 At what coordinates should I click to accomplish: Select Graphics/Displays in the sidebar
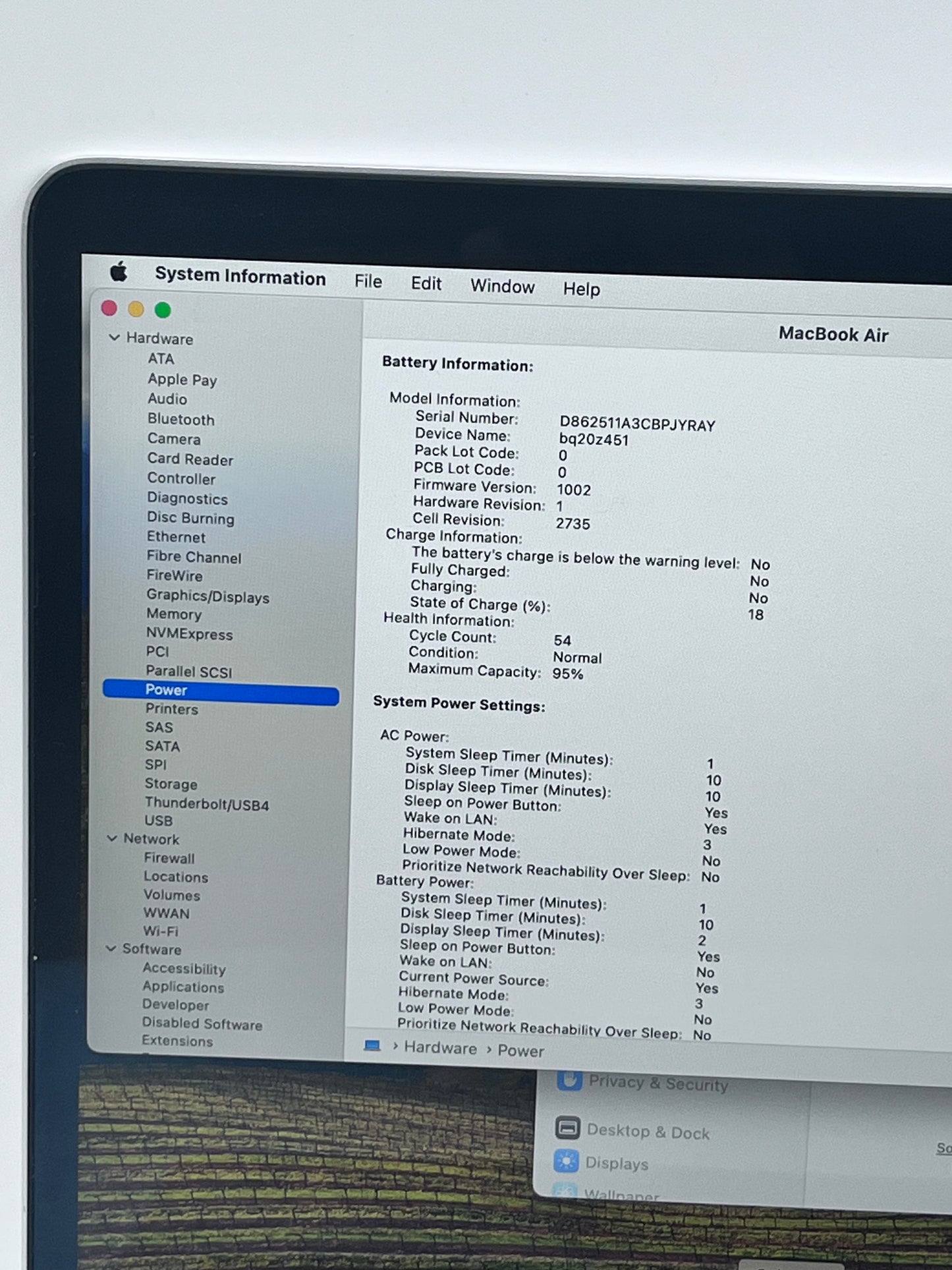point(208,596)
